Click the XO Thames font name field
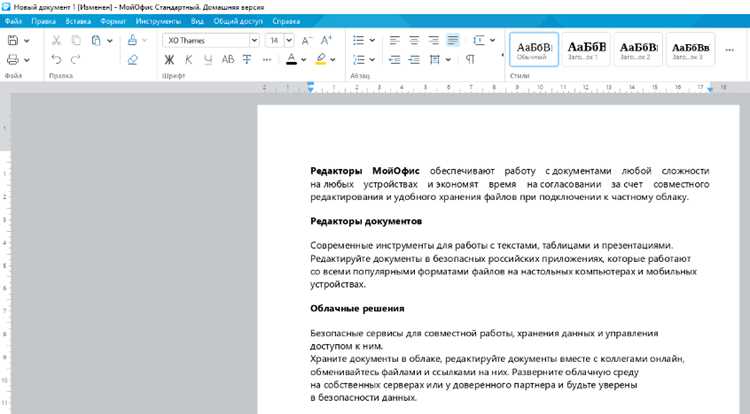750x414 pixels. coord(206,41)
